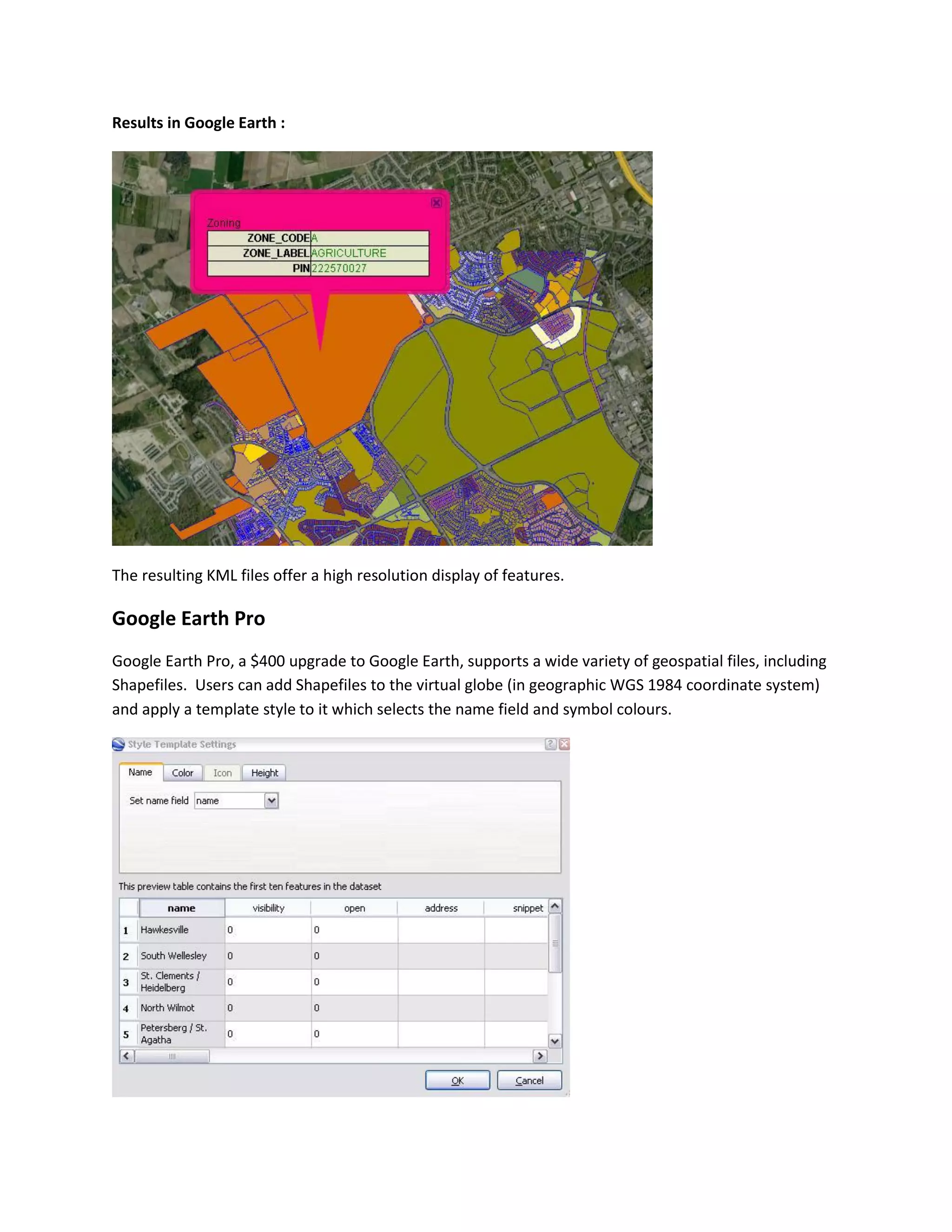
Task: Click the ZONE_CODE value A in balloon
Action: (370, 238)
